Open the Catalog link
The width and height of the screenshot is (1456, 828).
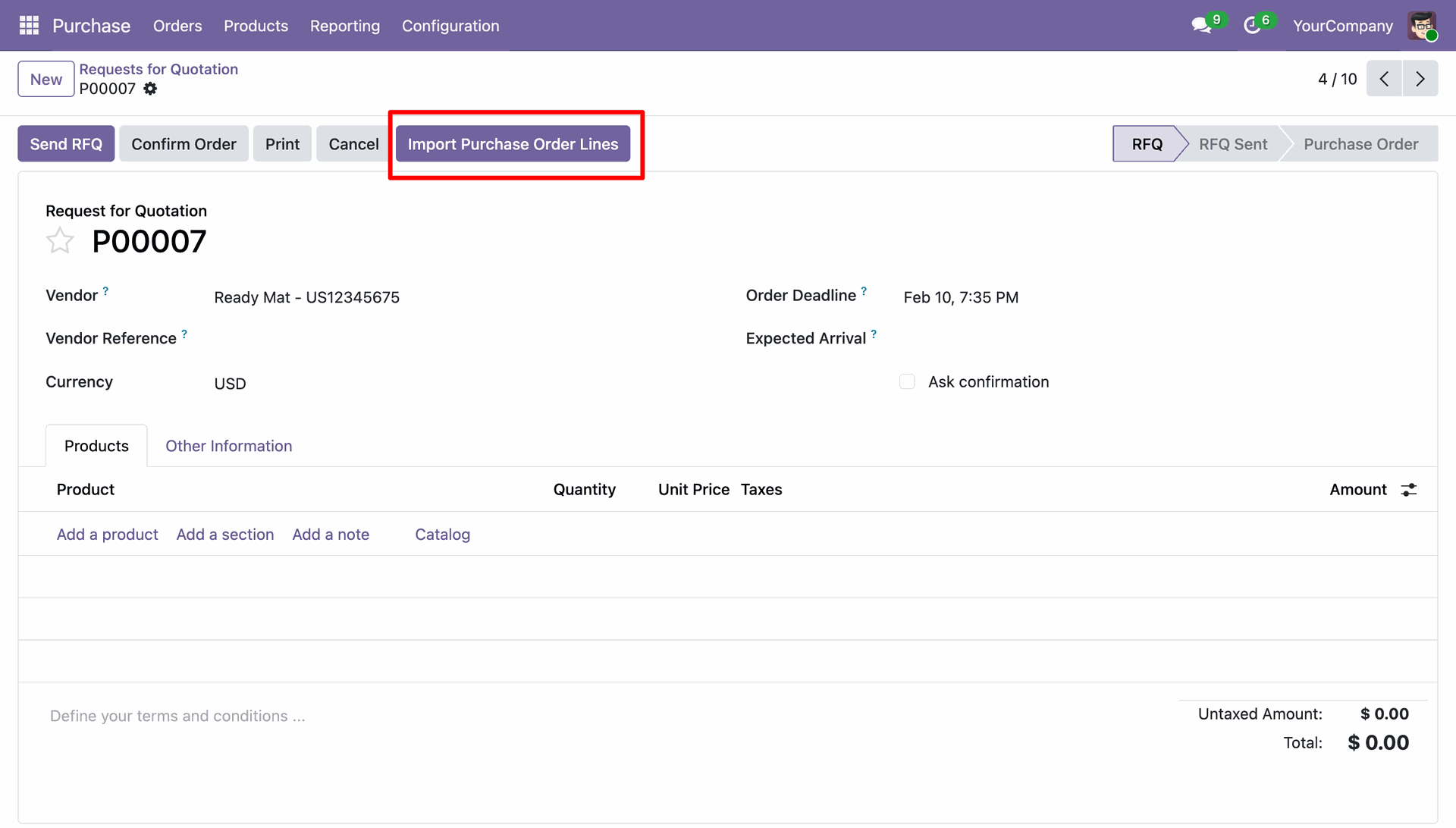pyautogui.click(x=442, y=535)
